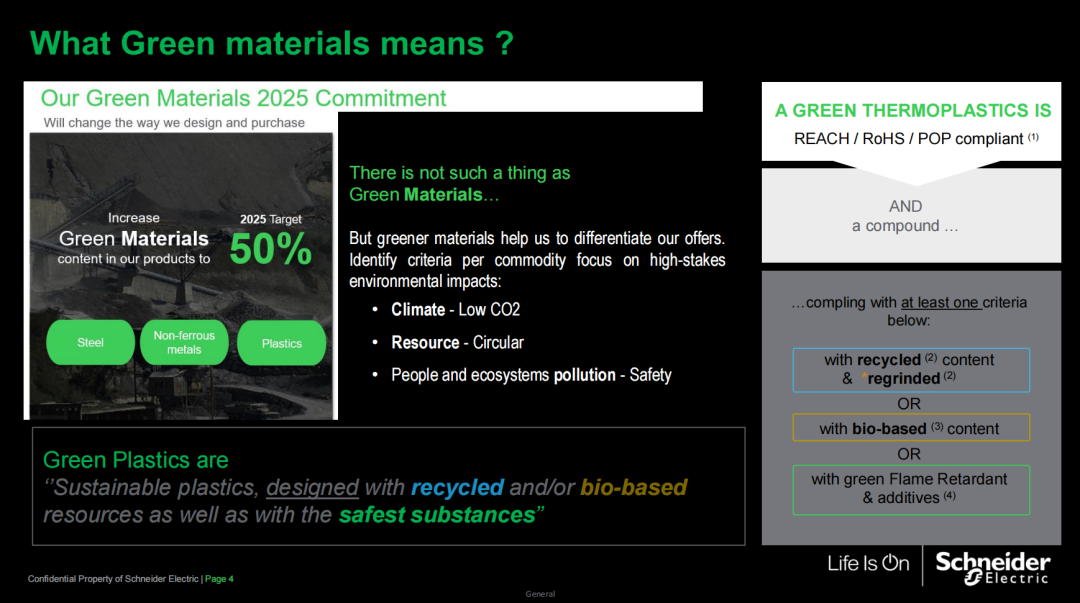Click the 'A GREEN THERMOPLASTICS IS' heading
The height and width of the screenshot is (603, 1080).
pos(912,111)
